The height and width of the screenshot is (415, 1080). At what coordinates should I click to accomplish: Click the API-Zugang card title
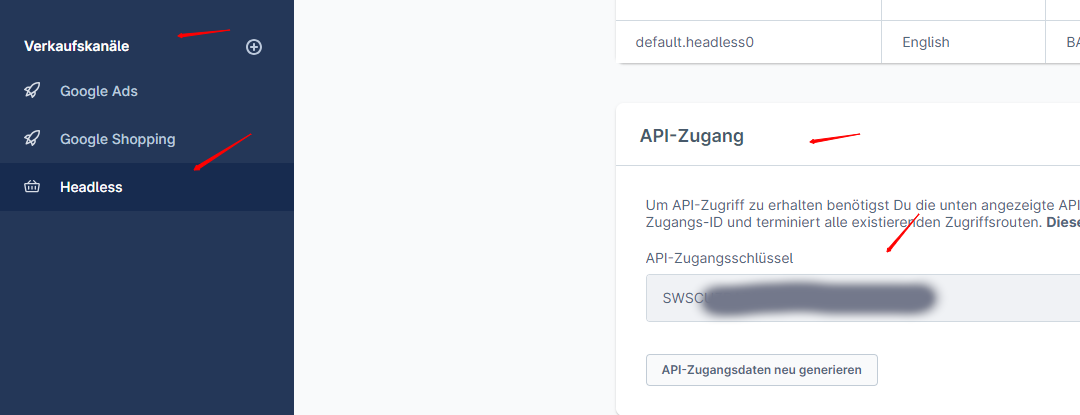tap(692, 136)
